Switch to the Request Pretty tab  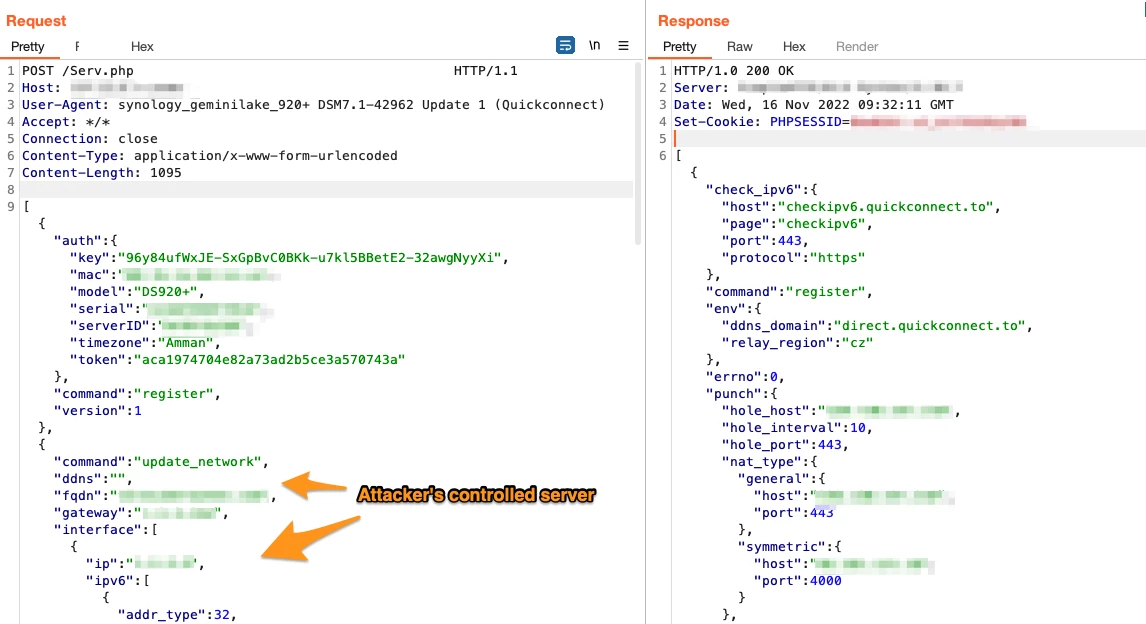tap(28, 46)
